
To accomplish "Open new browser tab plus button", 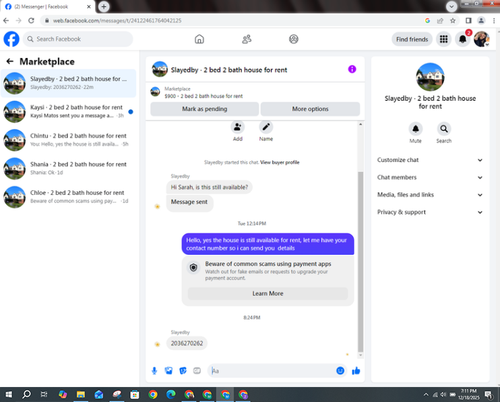I will coord(104,6).
